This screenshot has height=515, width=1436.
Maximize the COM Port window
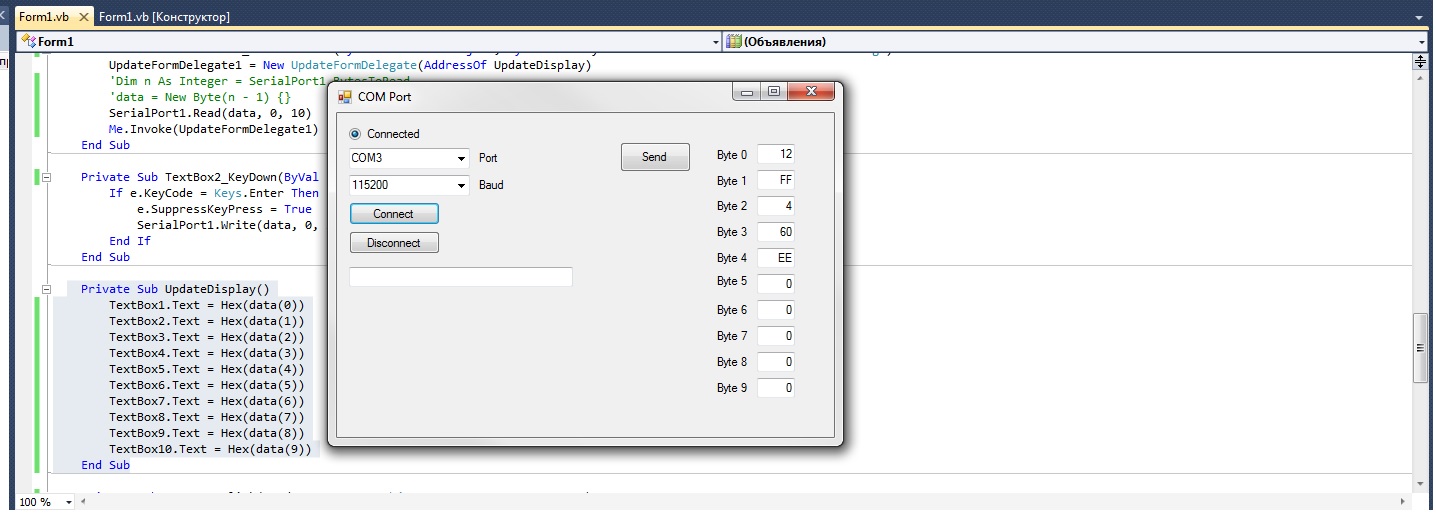(x=773, y=92)
